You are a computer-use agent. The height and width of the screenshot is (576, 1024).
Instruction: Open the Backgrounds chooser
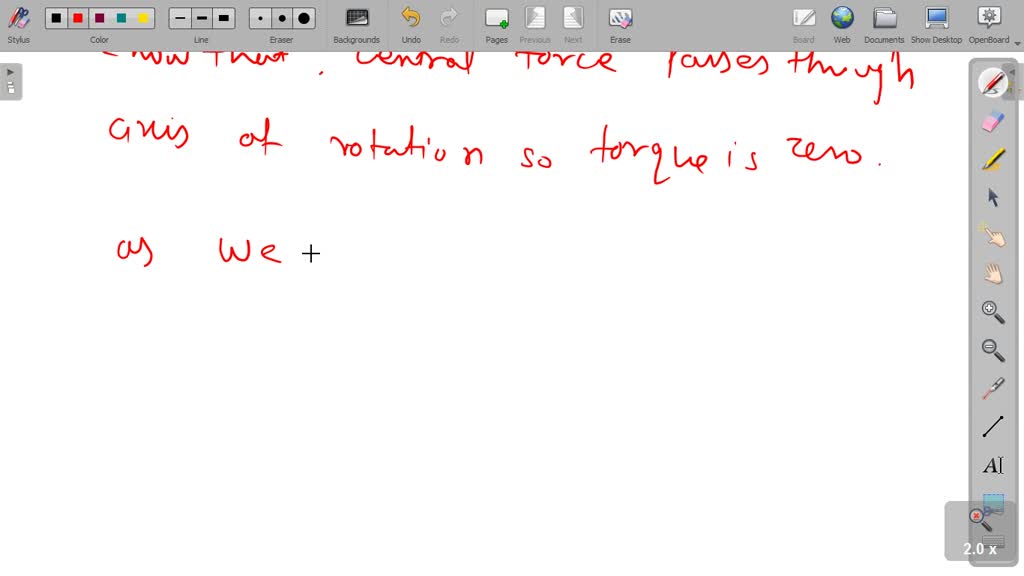pos(357,25)
